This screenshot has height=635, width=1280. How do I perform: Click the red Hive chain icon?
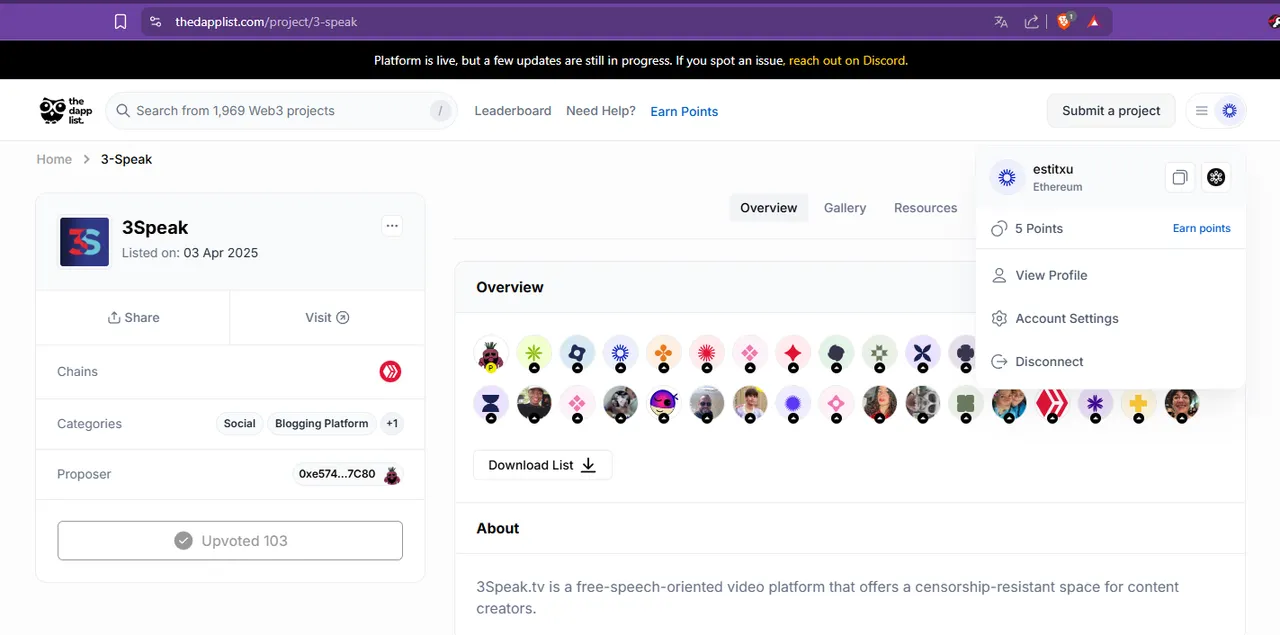(390, 371)
